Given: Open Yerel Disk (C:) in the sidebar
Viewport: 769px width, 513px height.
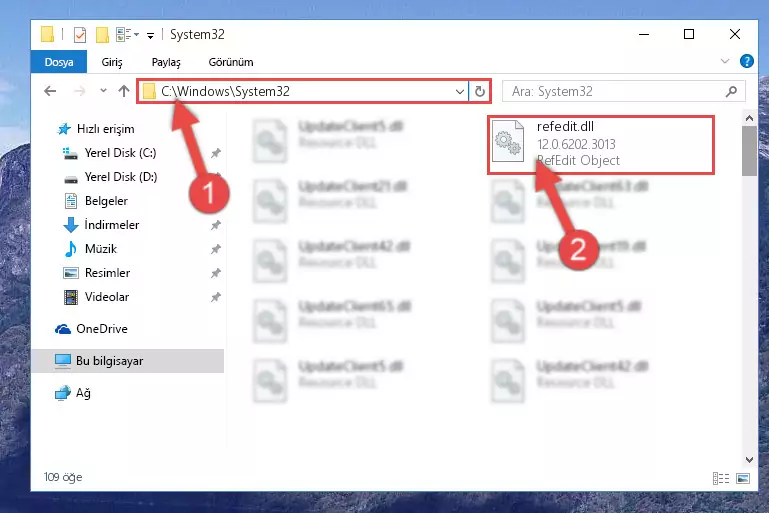Looking at the screenshot, I should [x=120, y=153].
